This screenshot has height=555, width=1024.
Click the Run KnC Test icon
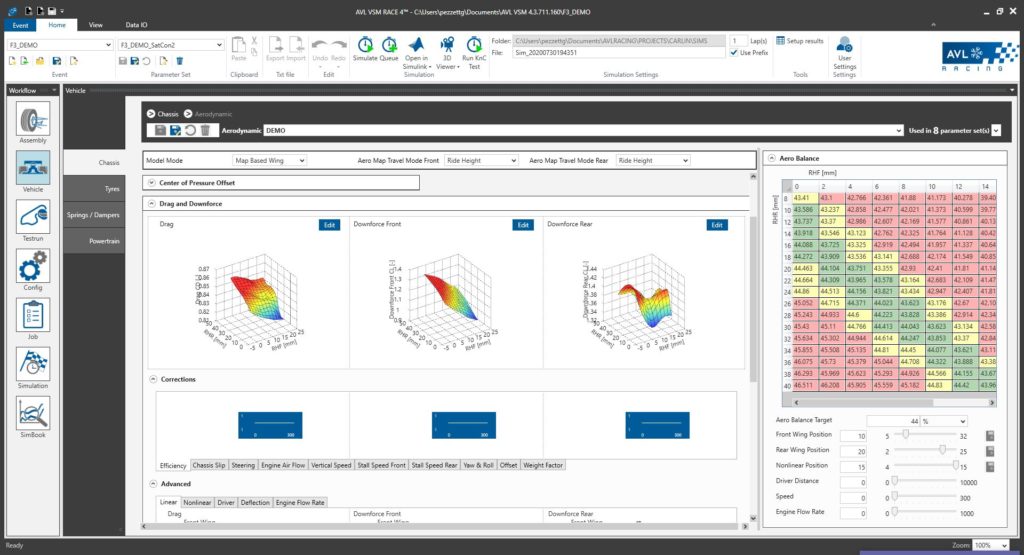474,44
